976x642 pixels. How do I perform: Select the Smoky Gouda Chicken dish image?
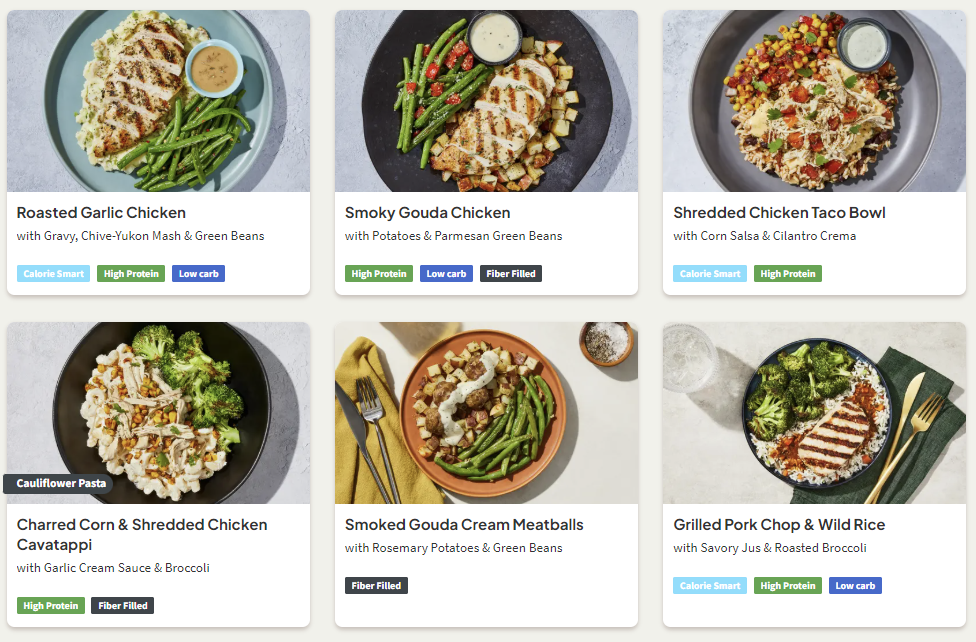[486, 100]
